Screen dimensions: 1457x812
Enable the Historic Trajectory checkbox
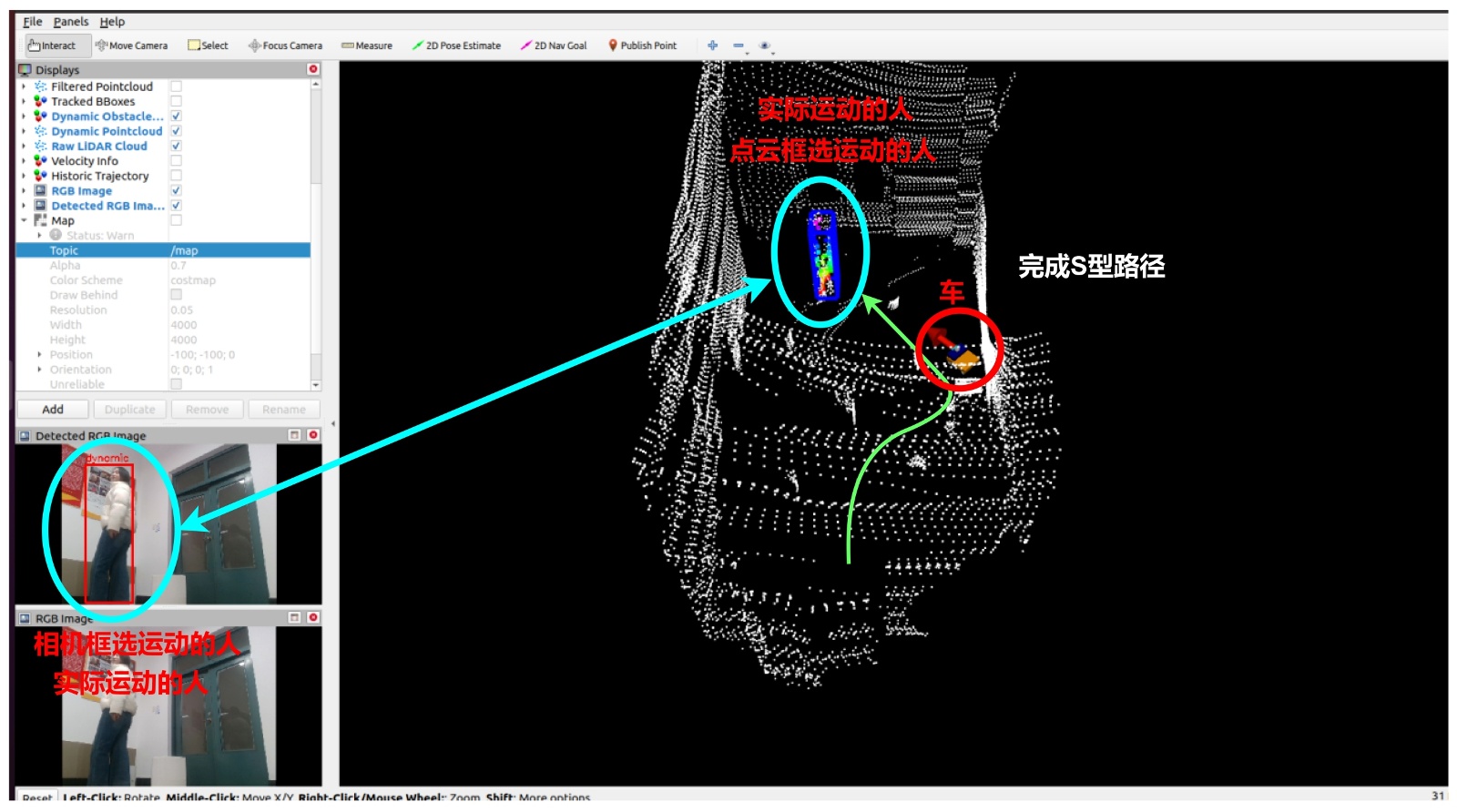tap(176, 176)
